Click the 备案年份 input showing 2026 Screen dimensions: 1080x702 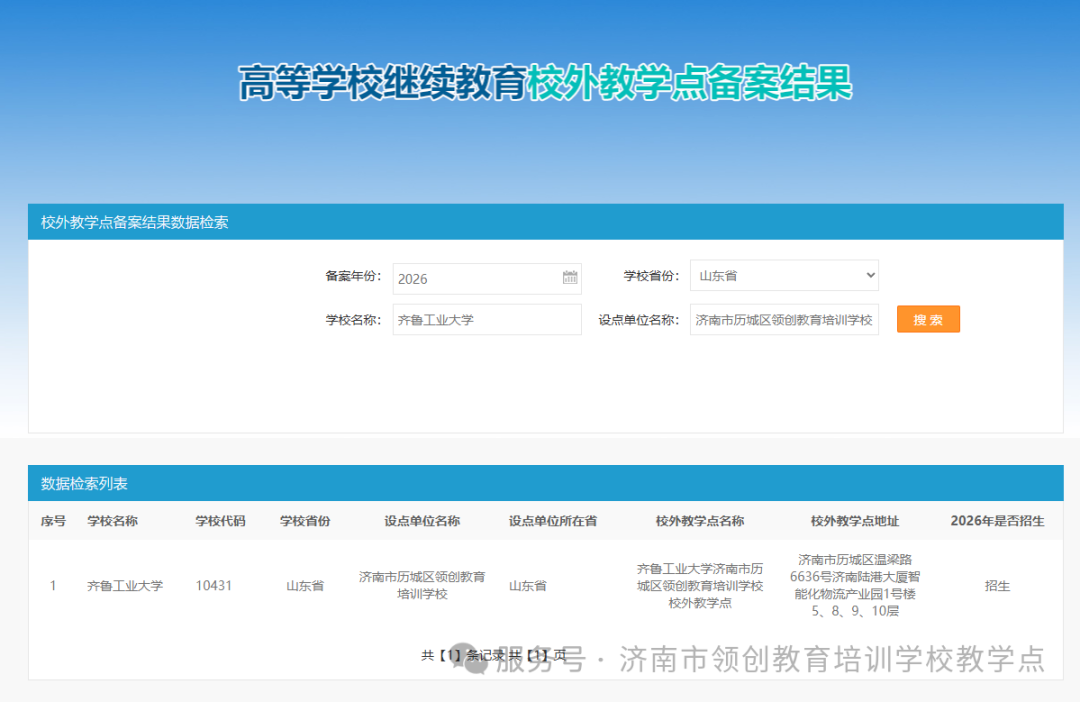[x=487, y=279]
